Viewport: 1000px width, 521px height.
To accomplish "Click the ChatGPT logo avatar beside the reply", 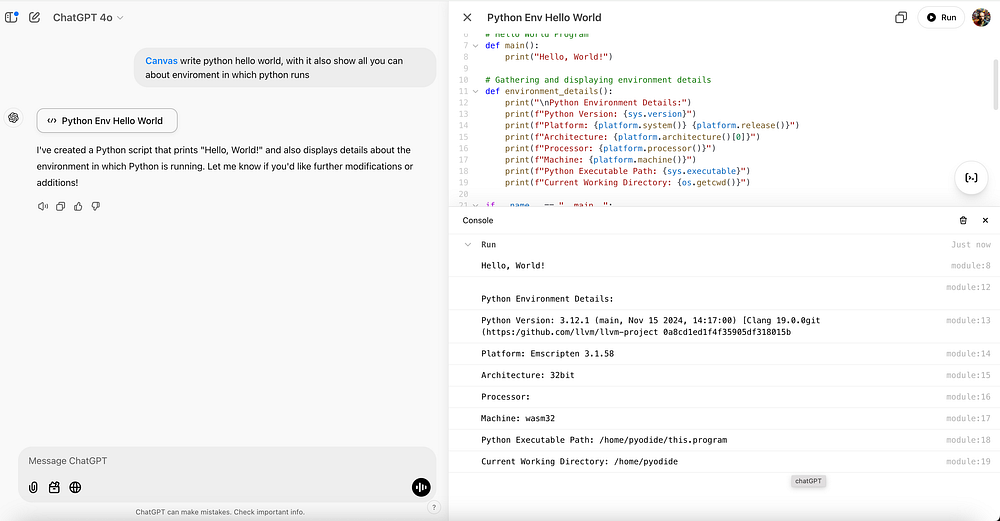I will [x=13, y=118].
